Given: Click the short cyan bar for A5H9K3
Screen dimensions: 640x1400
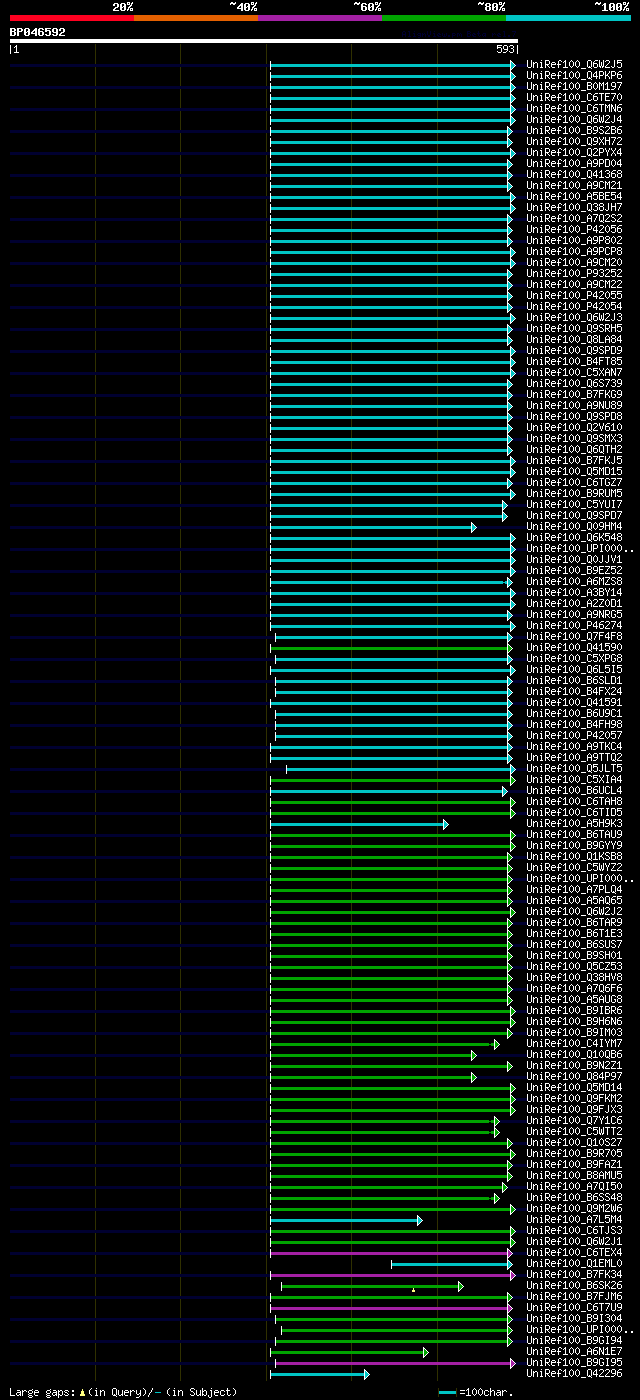Looking at the screenshot, I should click(359, 823).
